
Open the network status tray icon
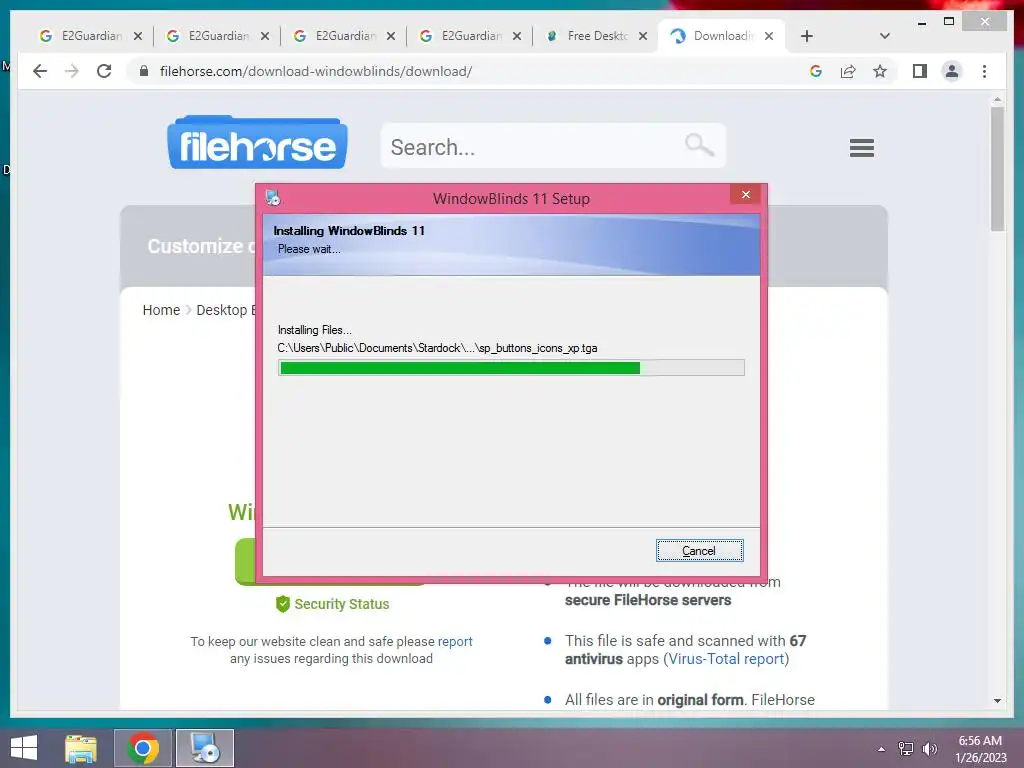tap(906, 749)
